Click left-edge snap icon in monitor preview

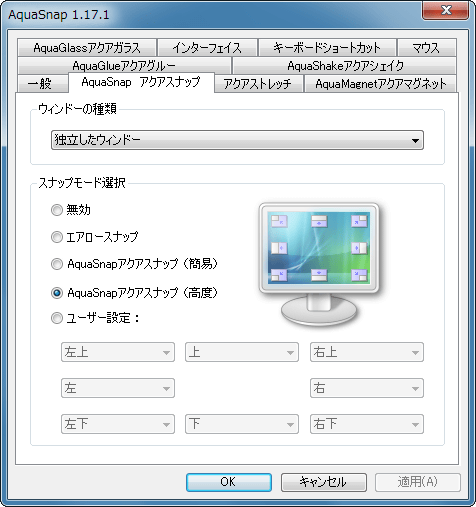pyautogui.click(x=279, y=248)
